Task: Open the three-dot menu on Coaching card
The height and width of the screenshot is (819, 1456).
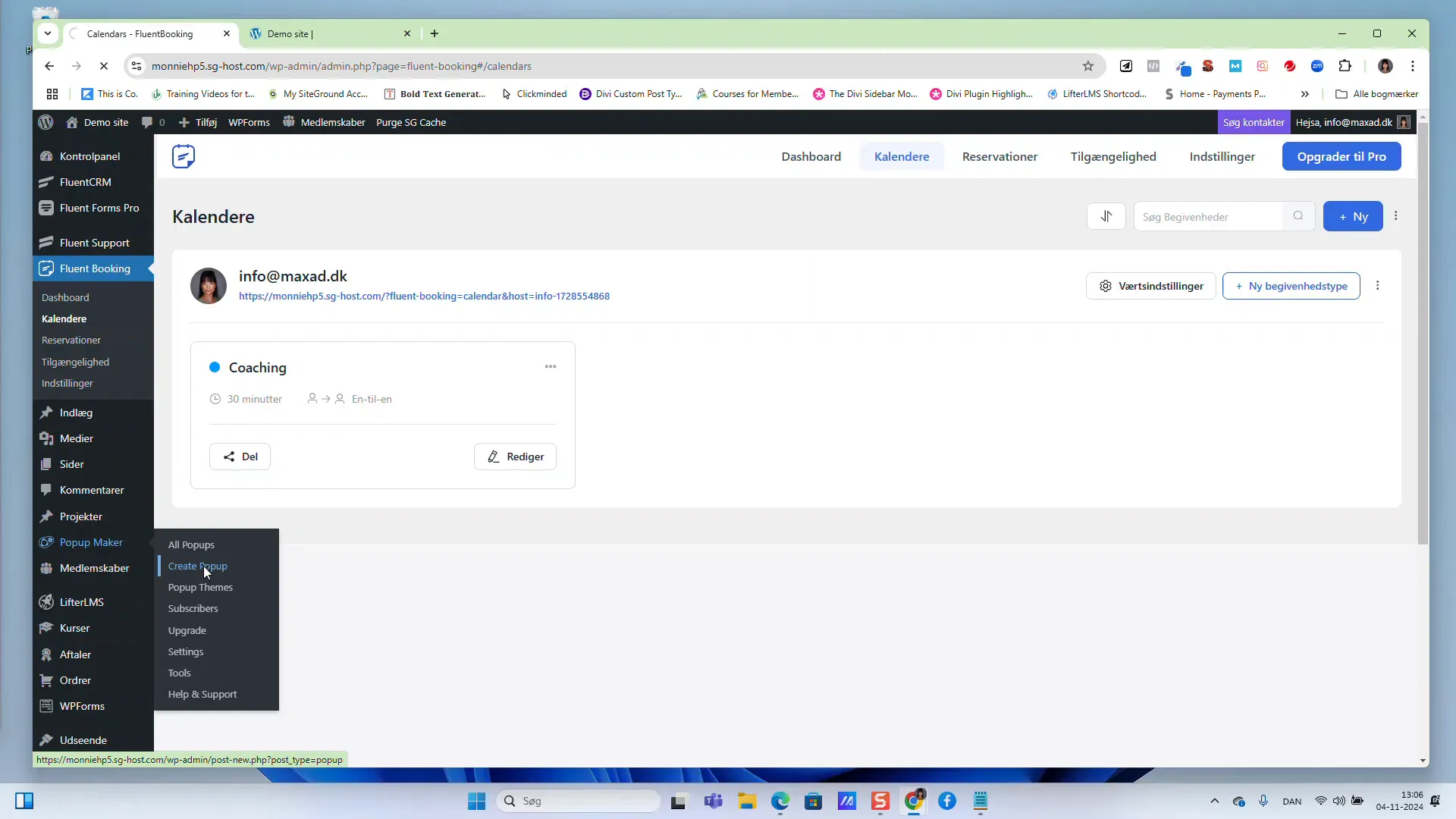Action: (551, 366)
